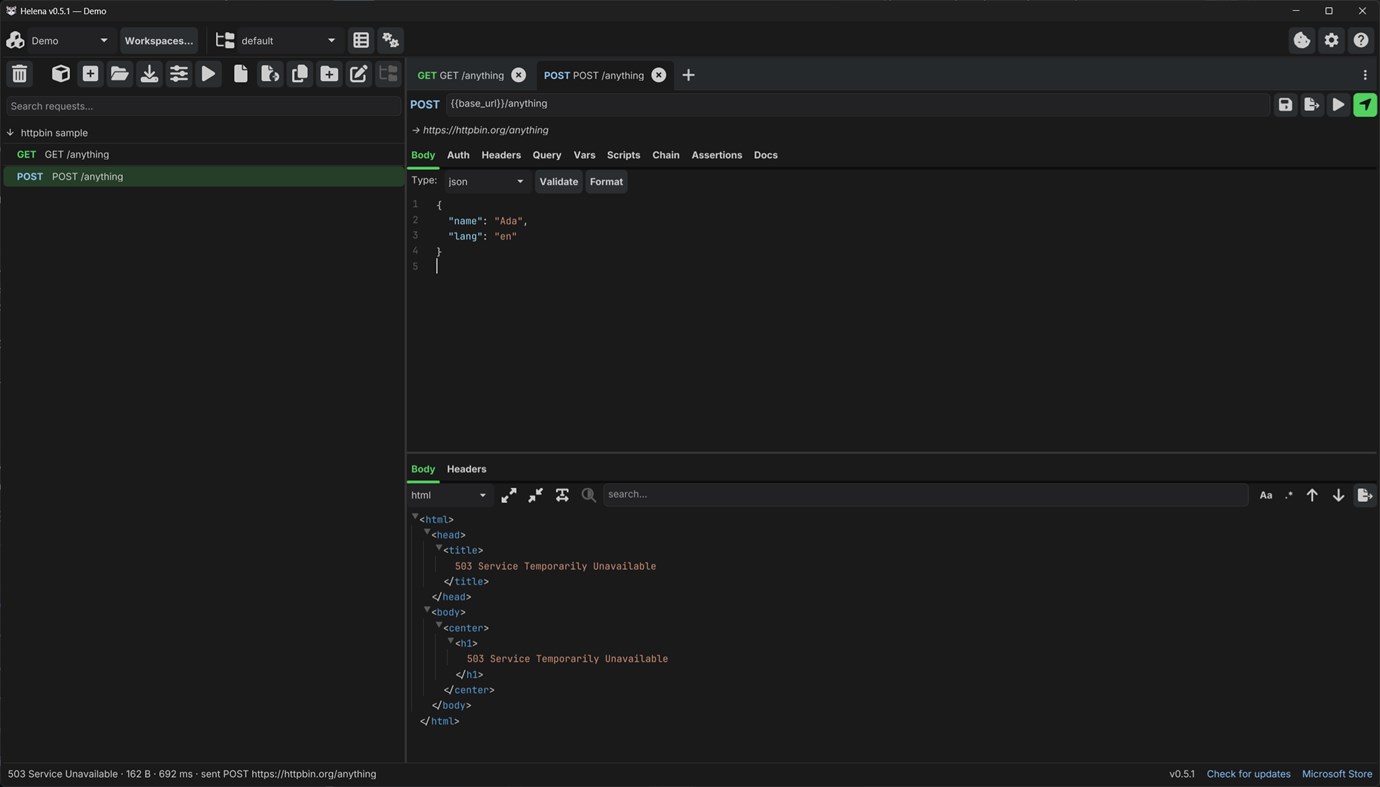
Task: Click the Format button
Action: point(606,181)
